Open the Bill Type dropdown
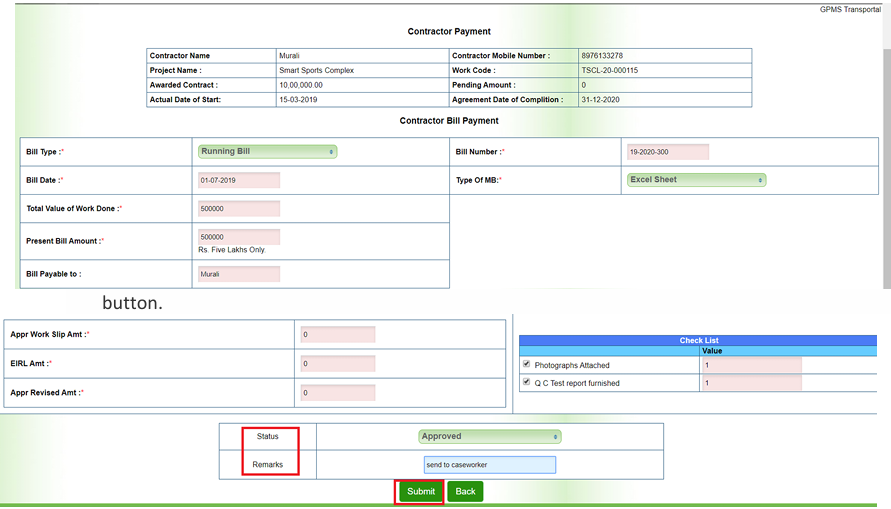The image size is (891, 509). 267,152
